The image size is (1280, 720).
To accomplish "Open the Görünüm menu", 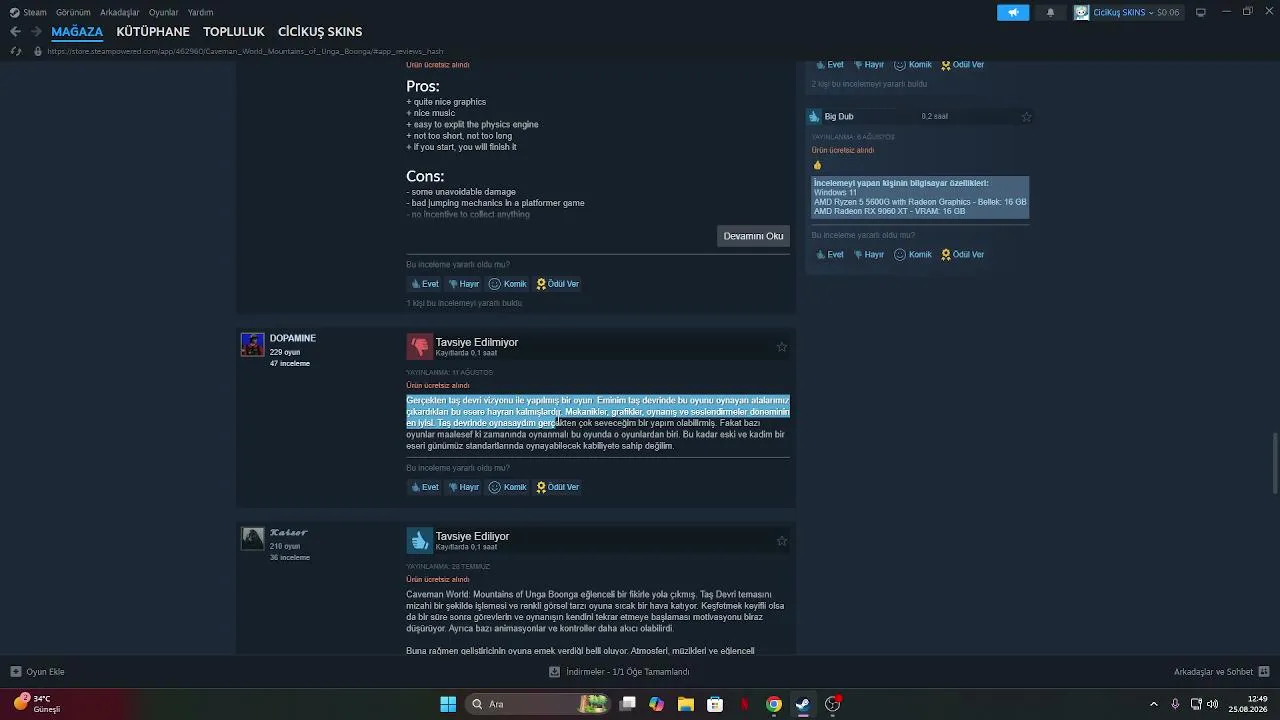I will (73, 12).
